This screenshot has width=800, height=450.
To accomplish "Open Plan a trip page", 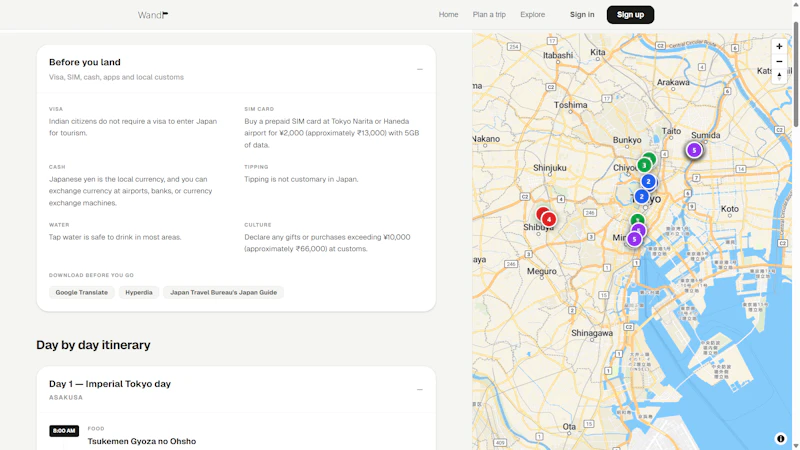I will (489, 15).
